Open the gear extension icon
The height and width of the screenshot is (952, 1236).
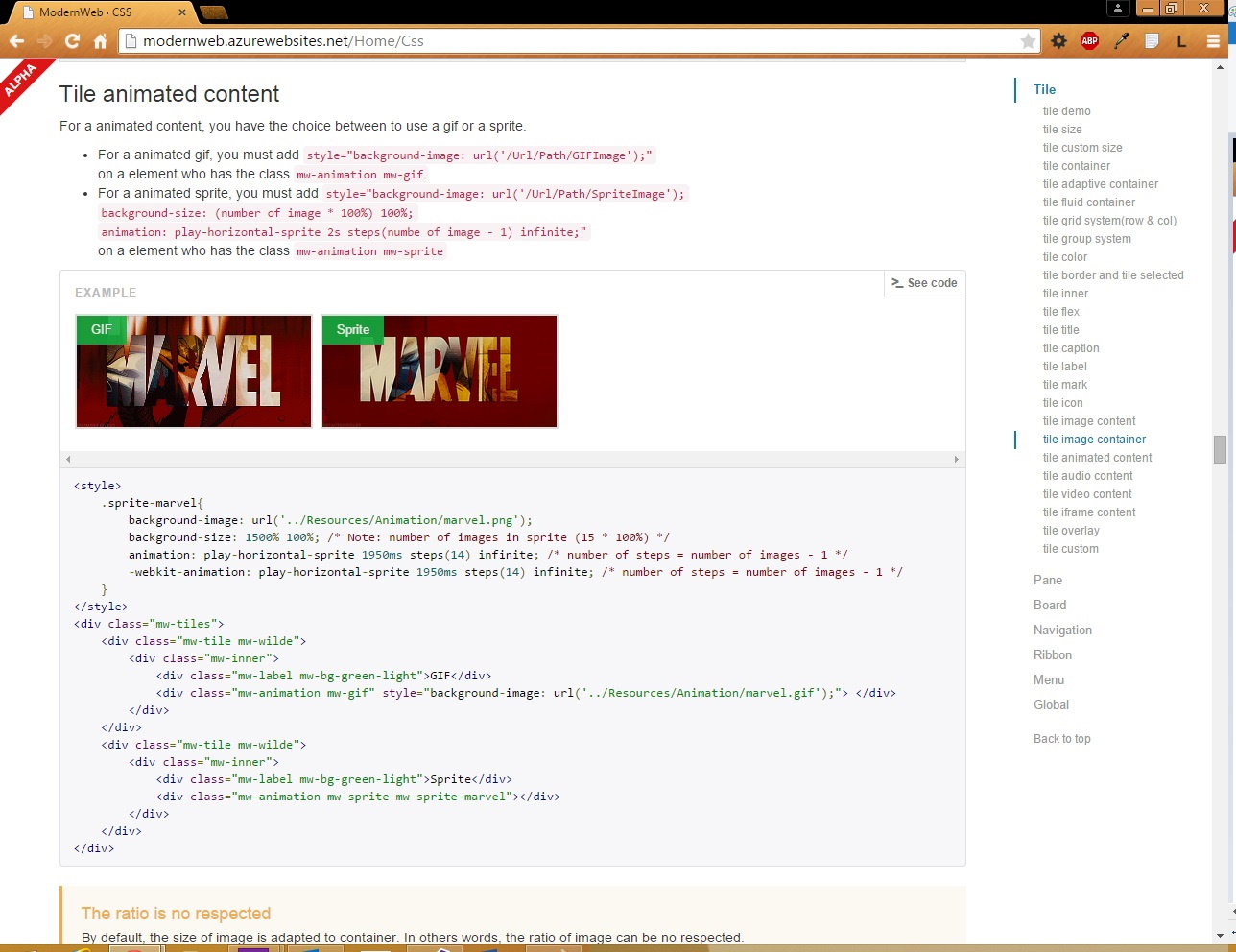point(1058,41)
